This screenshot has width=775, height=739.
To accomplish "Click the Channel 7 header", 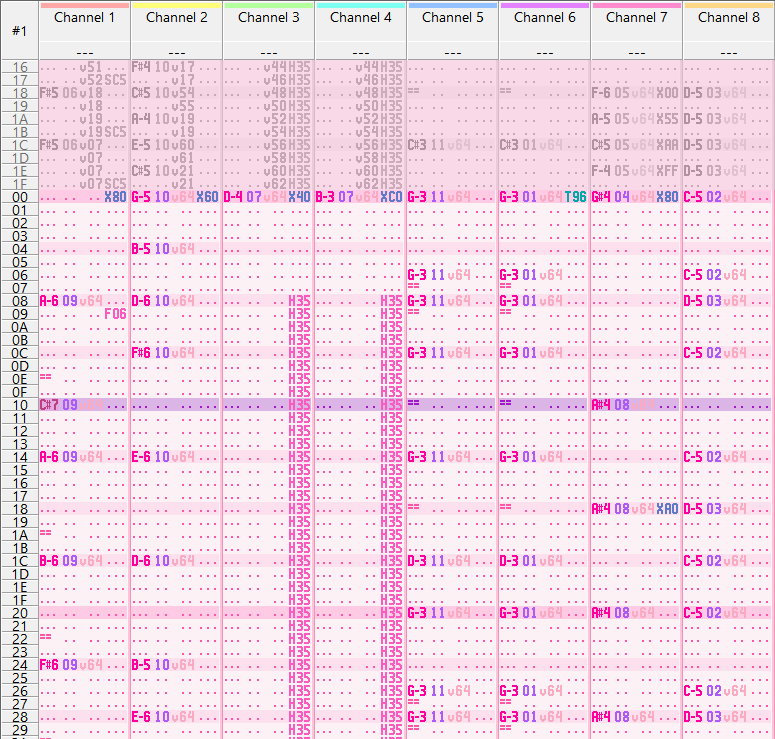I will pos(636,18).
